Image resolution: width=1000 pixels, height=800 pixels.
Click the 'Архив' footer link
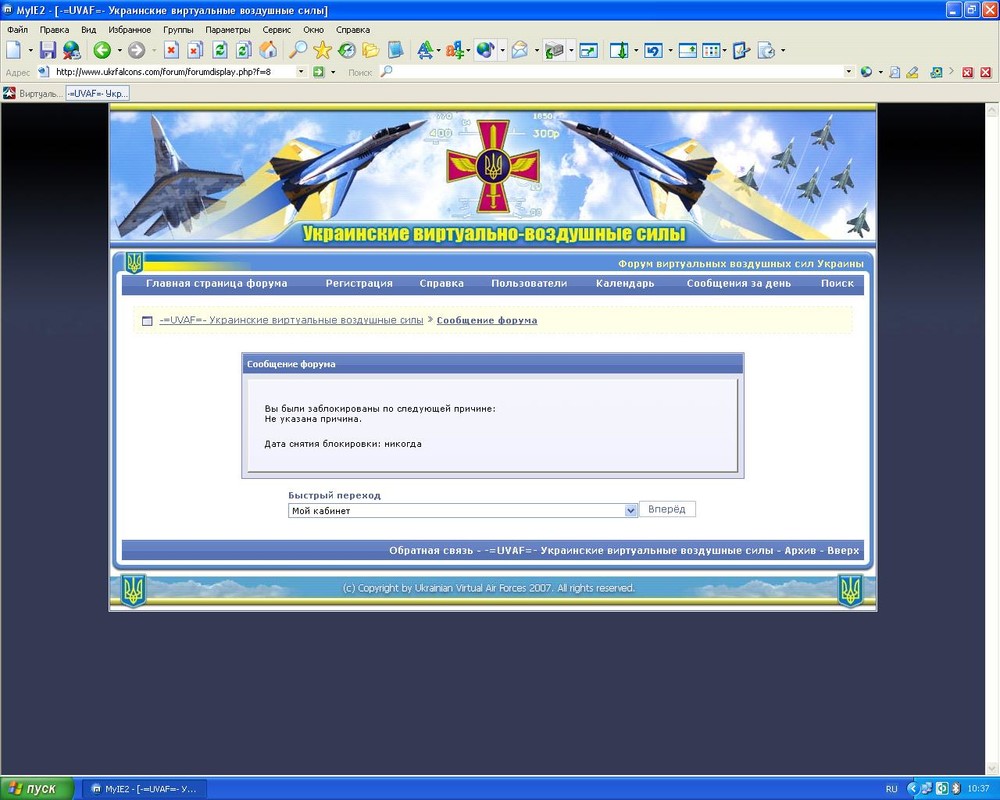800,551
